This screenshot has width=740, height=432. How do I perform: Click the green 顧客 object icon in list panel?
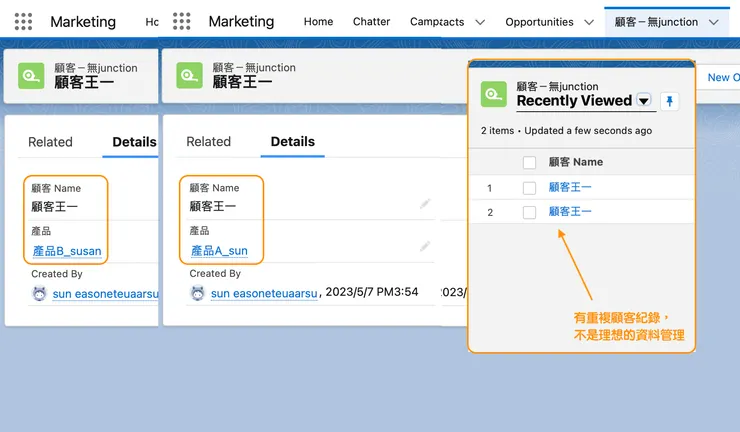(493, 94)
